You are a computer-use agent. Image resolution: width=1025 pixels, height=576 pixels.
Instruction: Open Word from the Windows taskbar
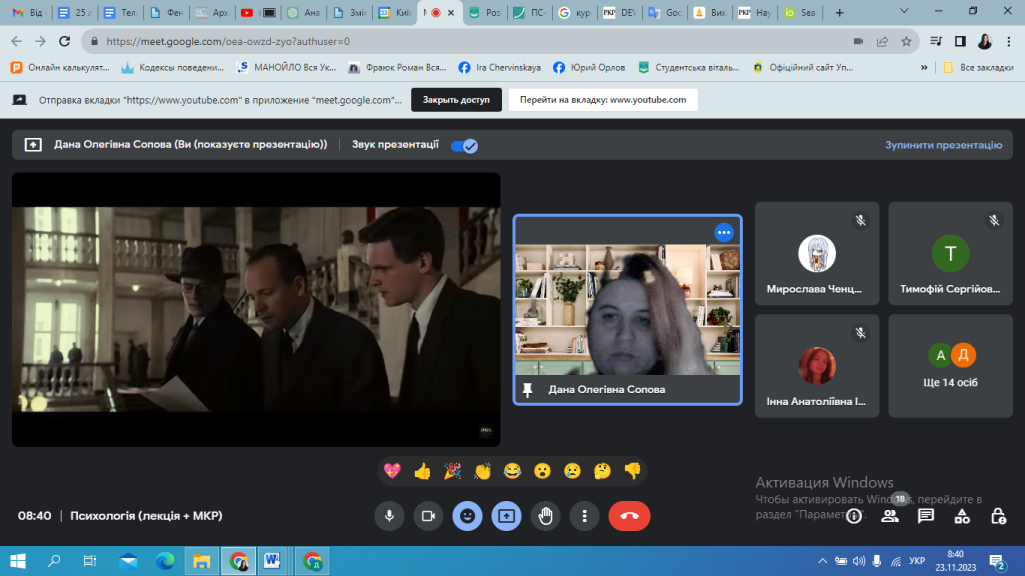(x=272, y=561)
